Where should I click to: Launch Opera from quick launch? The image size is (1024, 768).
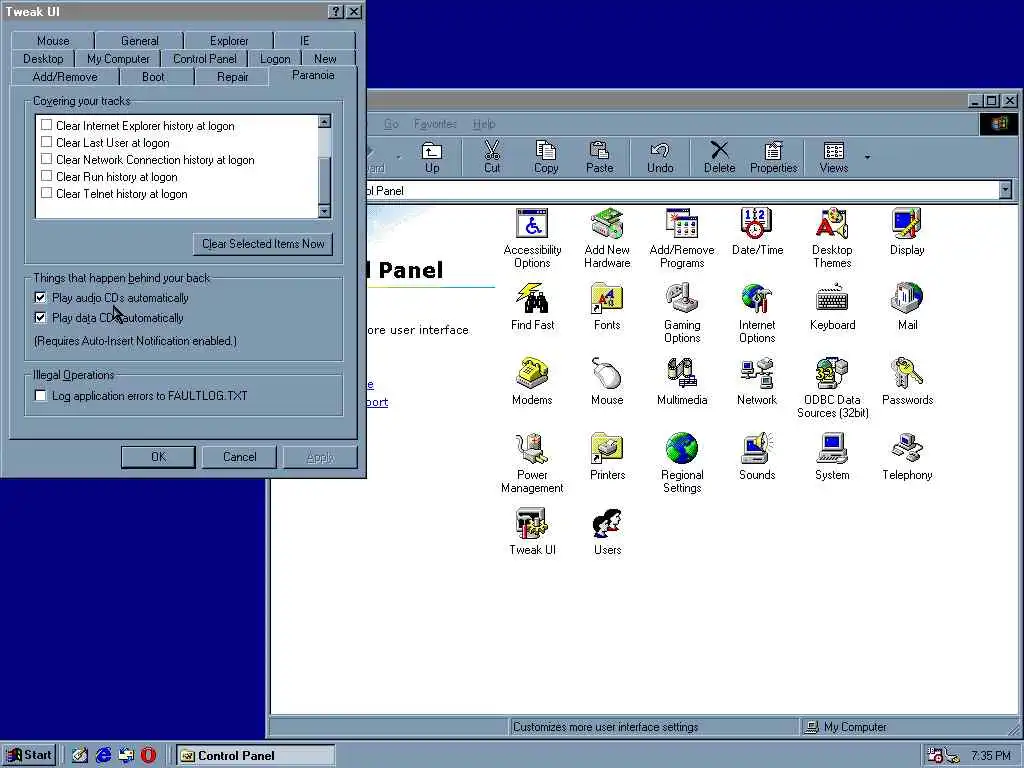point(149,756)
